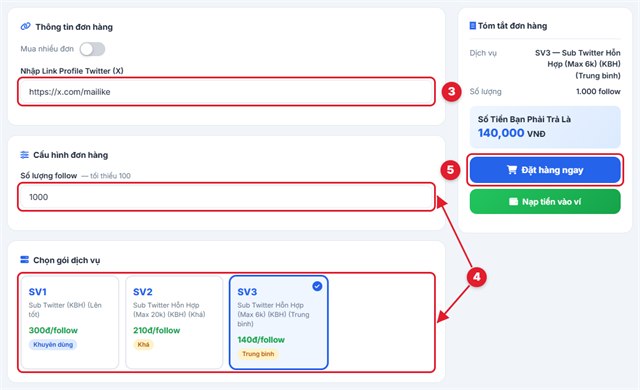Image resolution: width=640 pixels, height=390 pixels.
Task: Click the 'Số lượng' label in summary
Action: (x=486, y=92)
